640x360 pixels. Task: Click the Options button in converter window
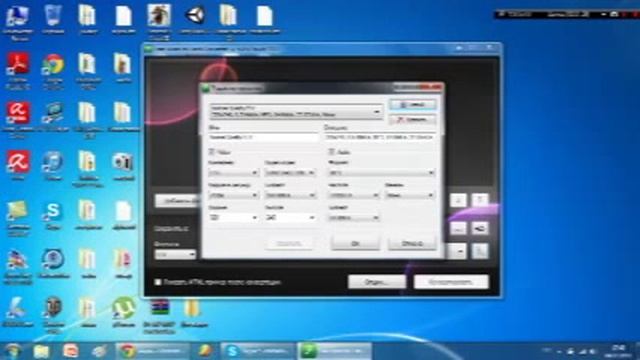point(377,282)
